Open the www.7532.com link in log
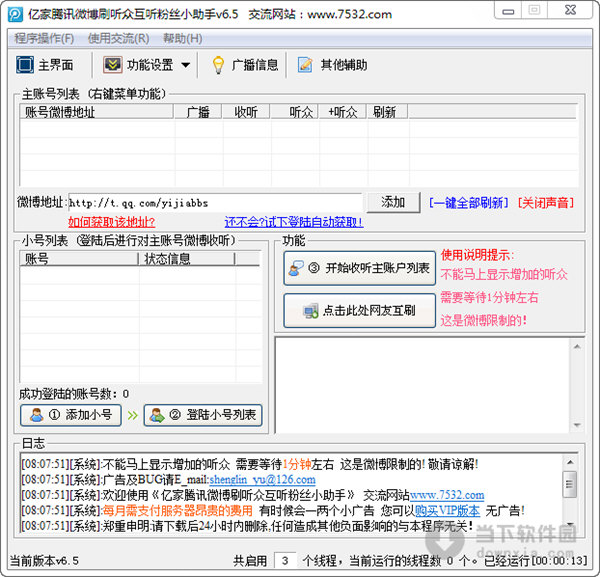Image resolution: width=600 pixels, height=577 pixels. [447, 495]
